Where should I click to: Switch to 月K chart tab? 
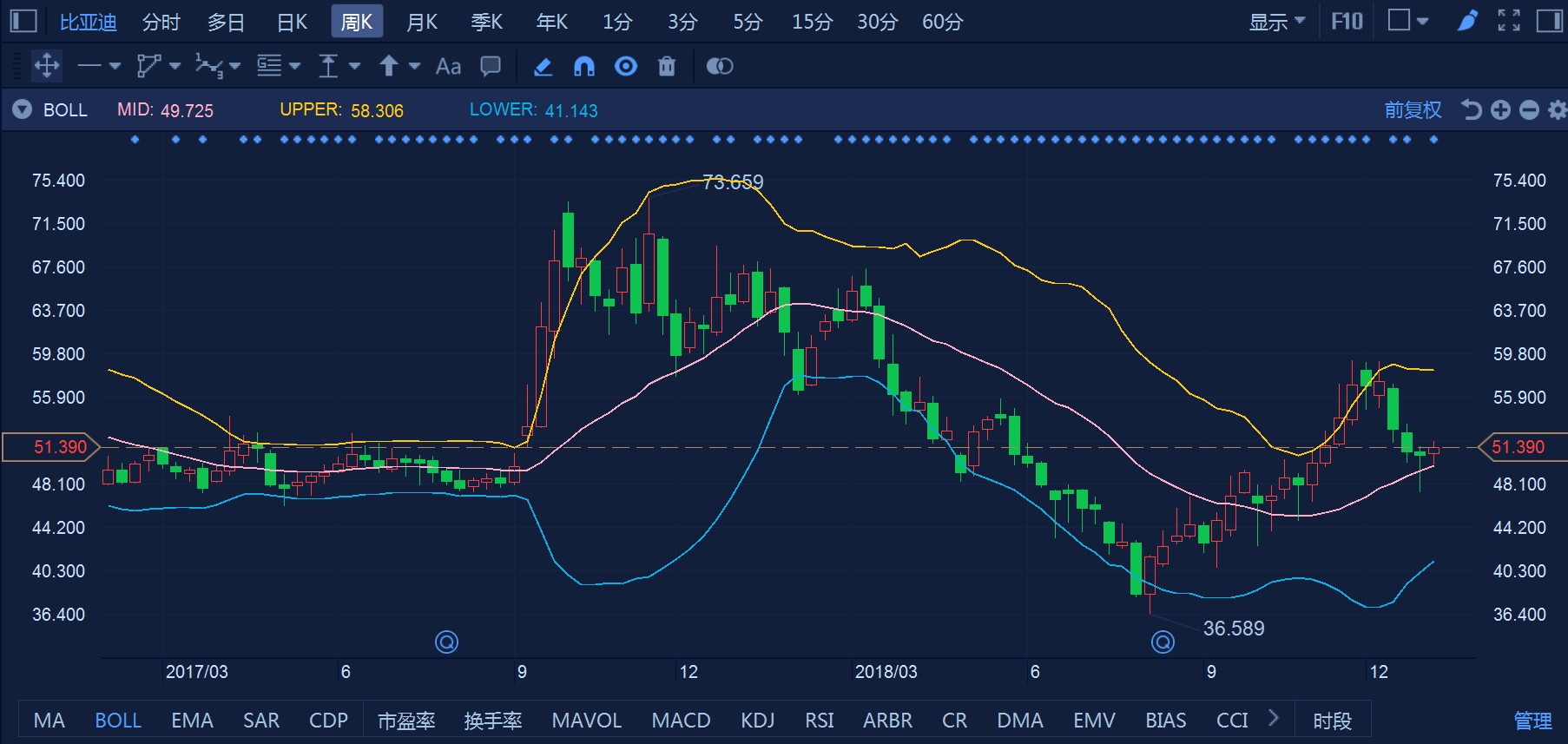pyautogui.click(x=422, y=22)
